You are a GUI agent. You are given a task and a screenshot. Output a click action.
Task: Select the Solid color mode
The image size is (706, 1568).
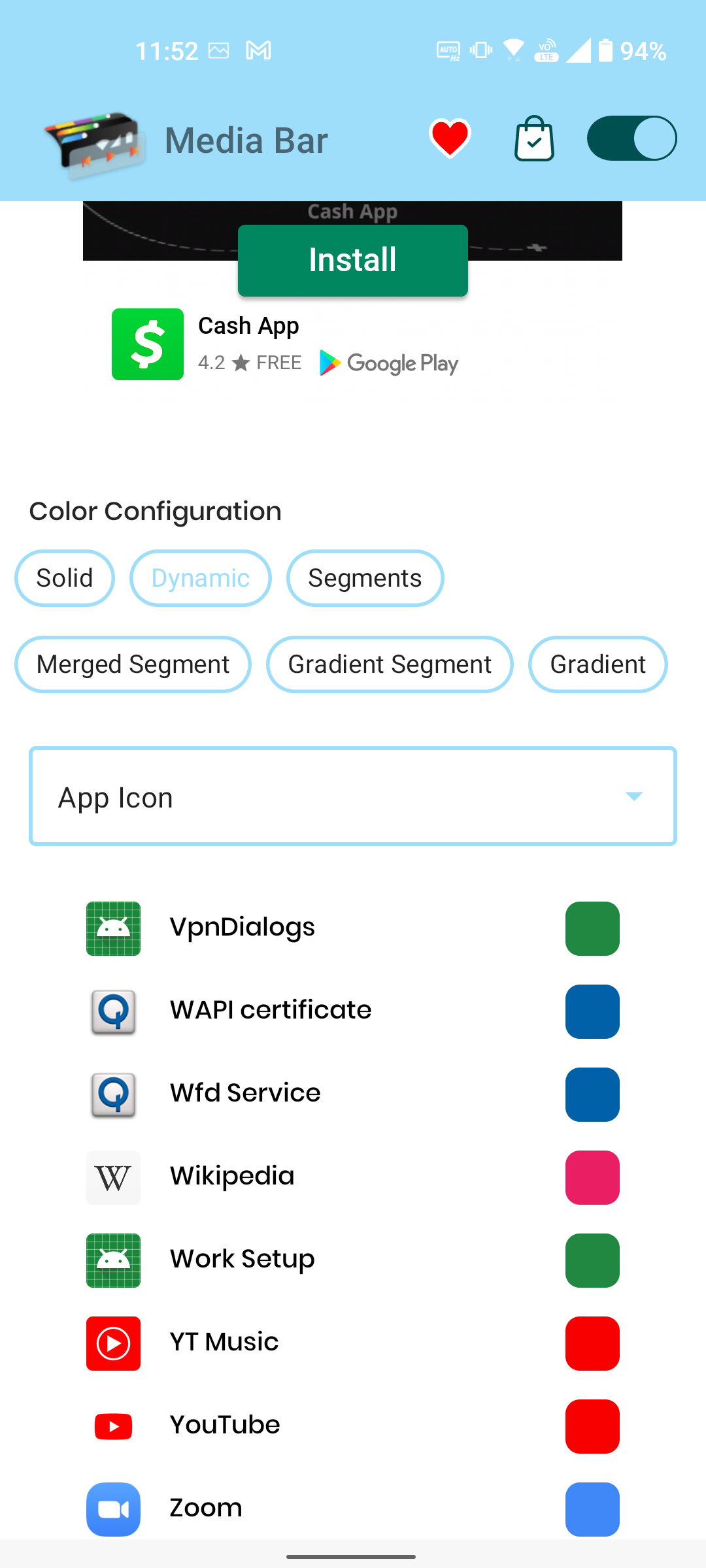tap(64, 578)
